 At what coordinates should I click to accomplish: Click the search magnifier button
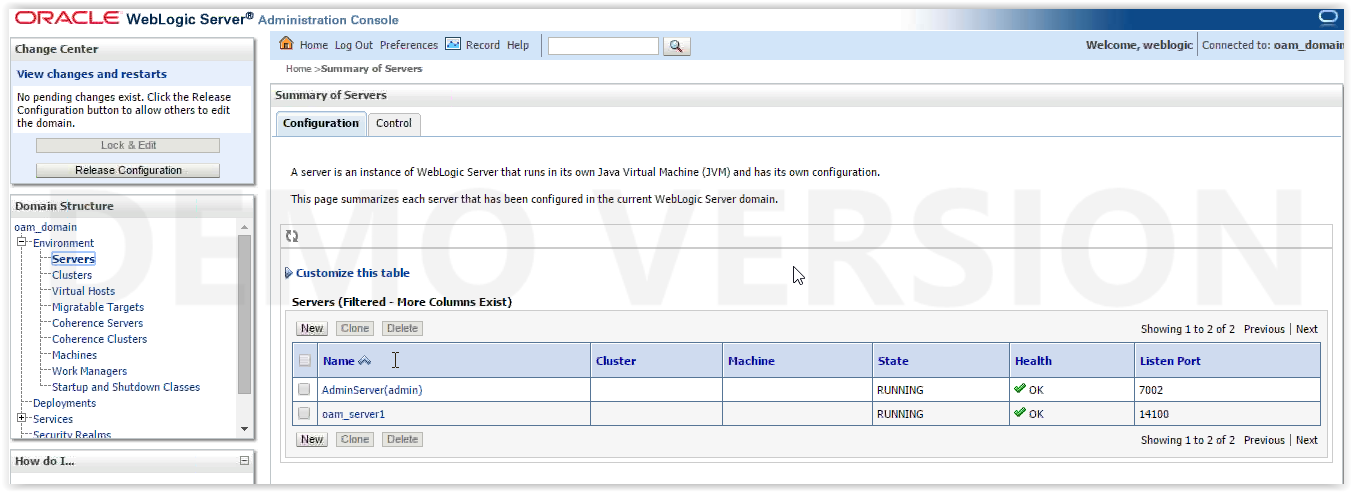pyautogui.click(x=677, y=46)
